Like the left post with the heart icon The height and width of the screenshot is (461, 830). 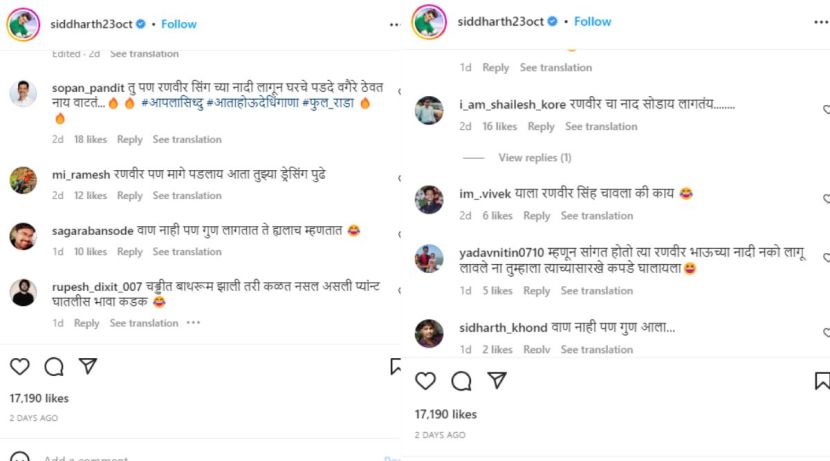[x=20, y=367]
